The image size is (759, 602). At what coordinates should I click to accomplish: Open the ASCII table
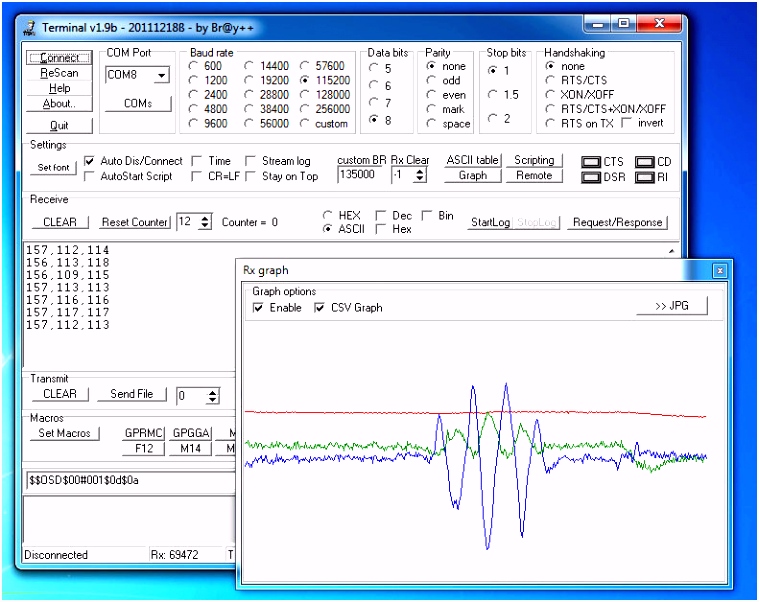472,160
